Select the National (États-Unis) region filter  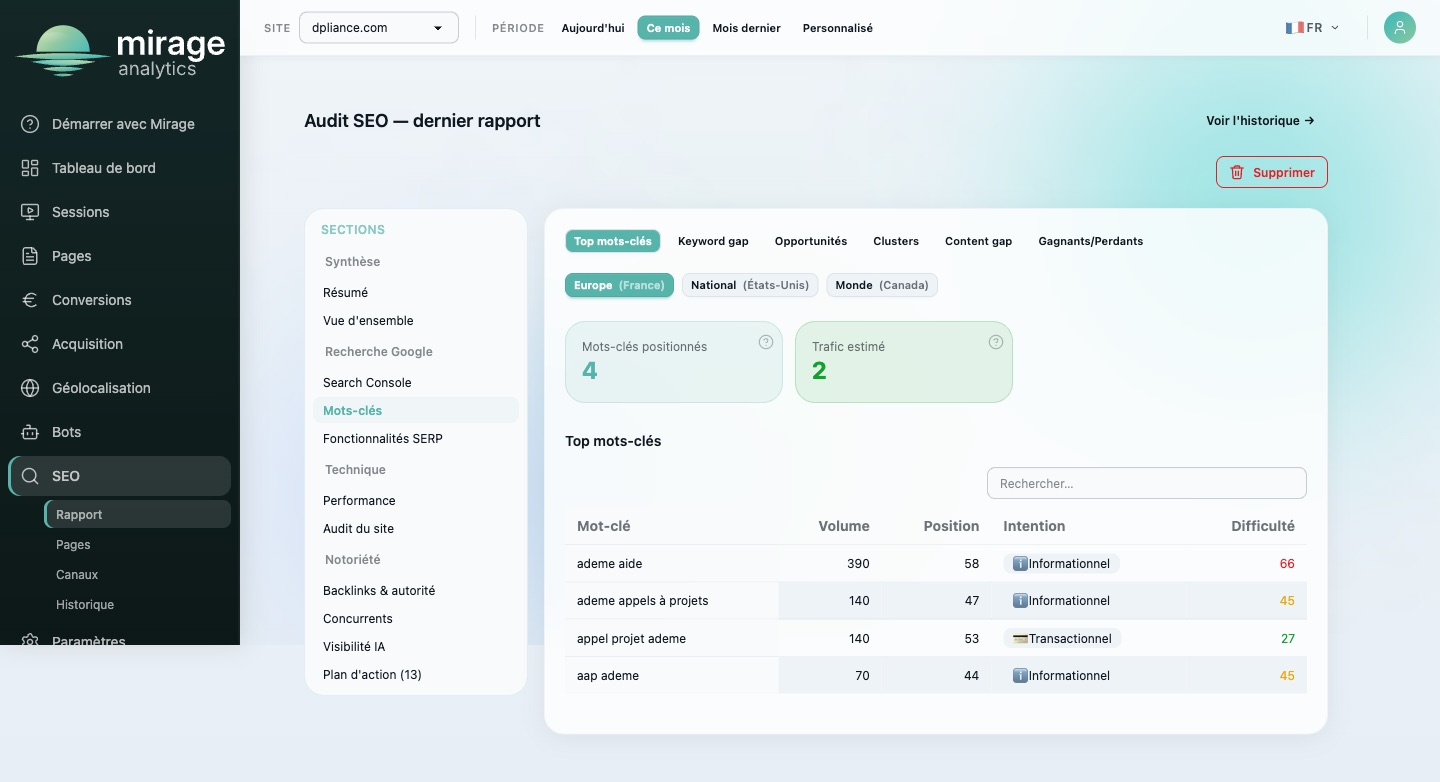[750, 285]
